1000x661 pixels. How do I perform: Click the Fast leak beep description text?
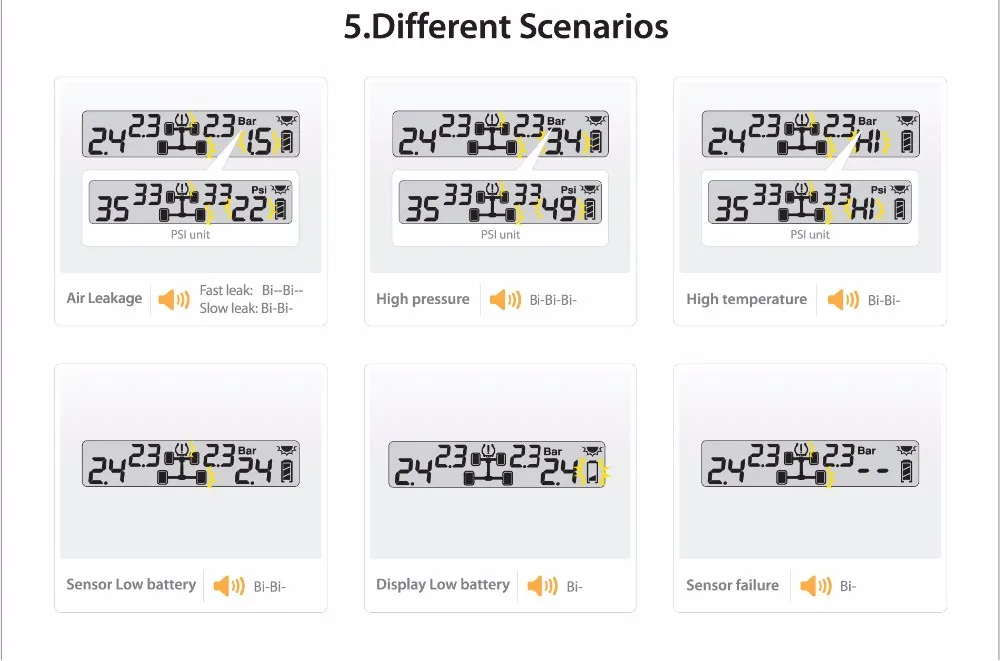(251, 290)
